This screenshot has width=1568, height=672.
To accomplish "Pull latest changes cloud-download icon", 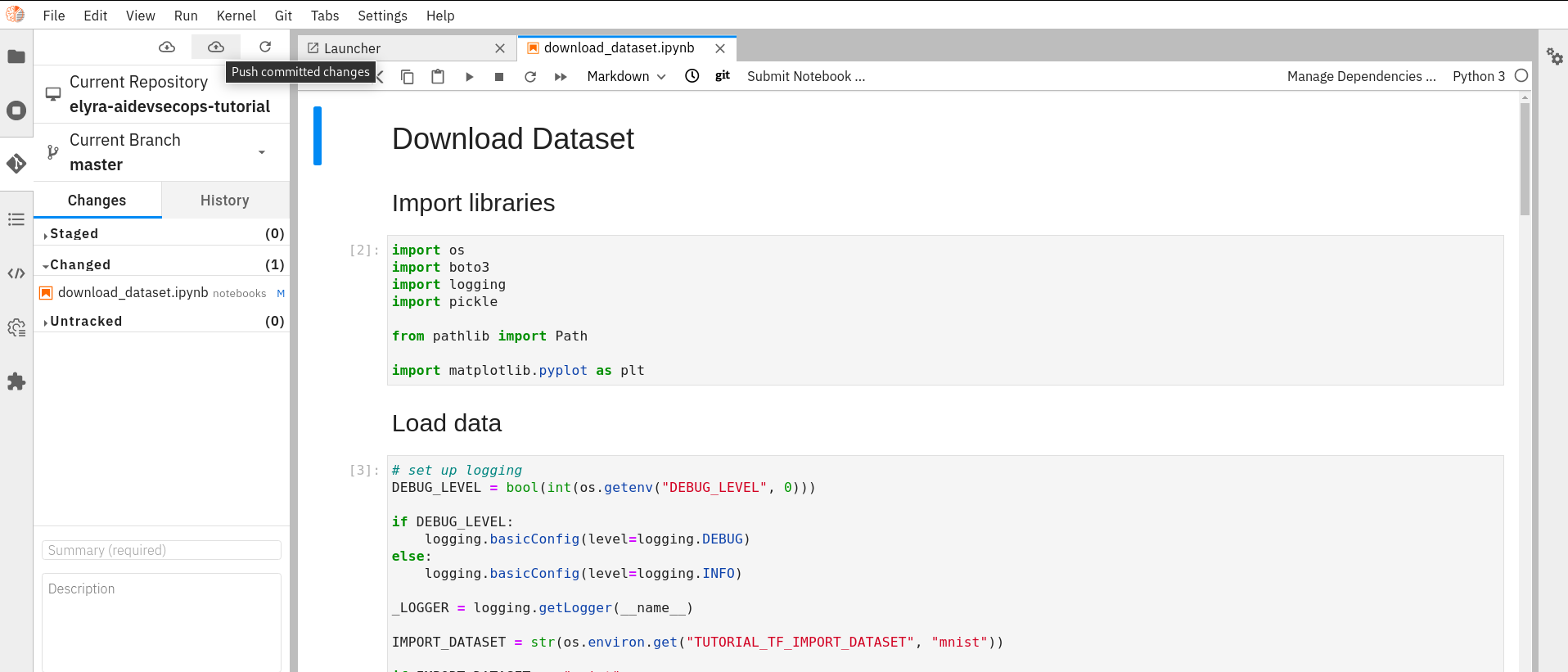I will point(167,47).
